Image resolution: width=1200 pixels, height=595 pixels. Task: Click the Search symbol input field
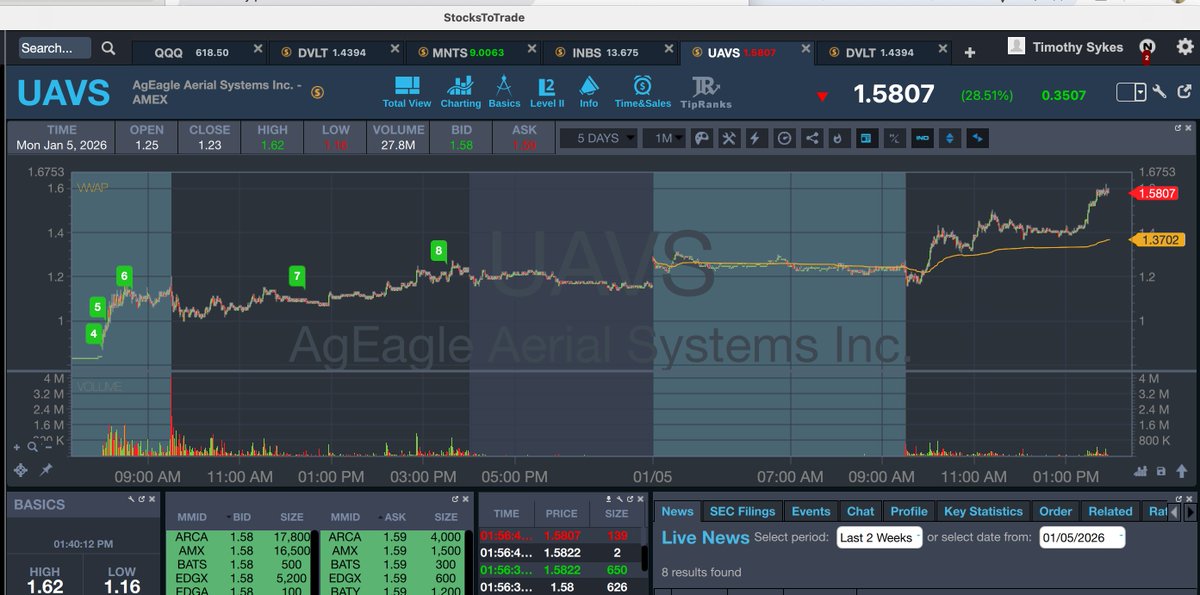(x=54, y=48)
